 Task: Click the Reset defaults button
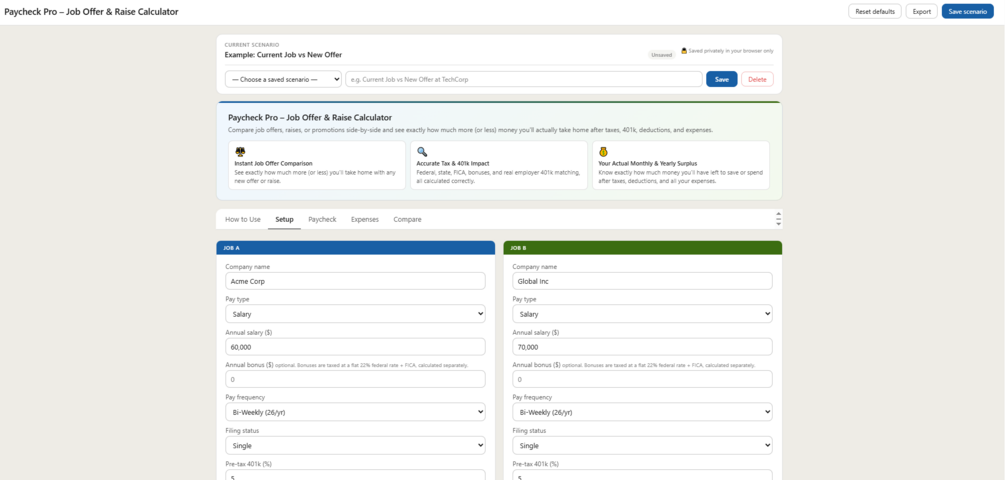[x=875, y=12]
